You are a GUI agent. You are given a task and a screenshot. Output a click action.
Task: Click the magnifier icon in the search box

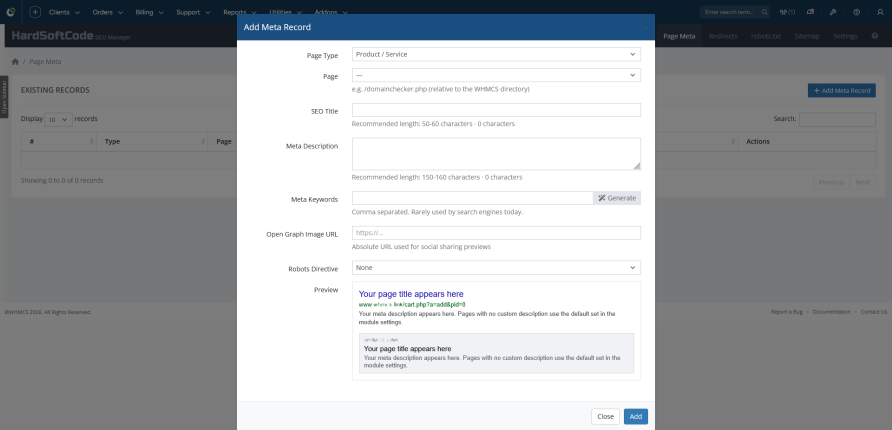[765, 12]
